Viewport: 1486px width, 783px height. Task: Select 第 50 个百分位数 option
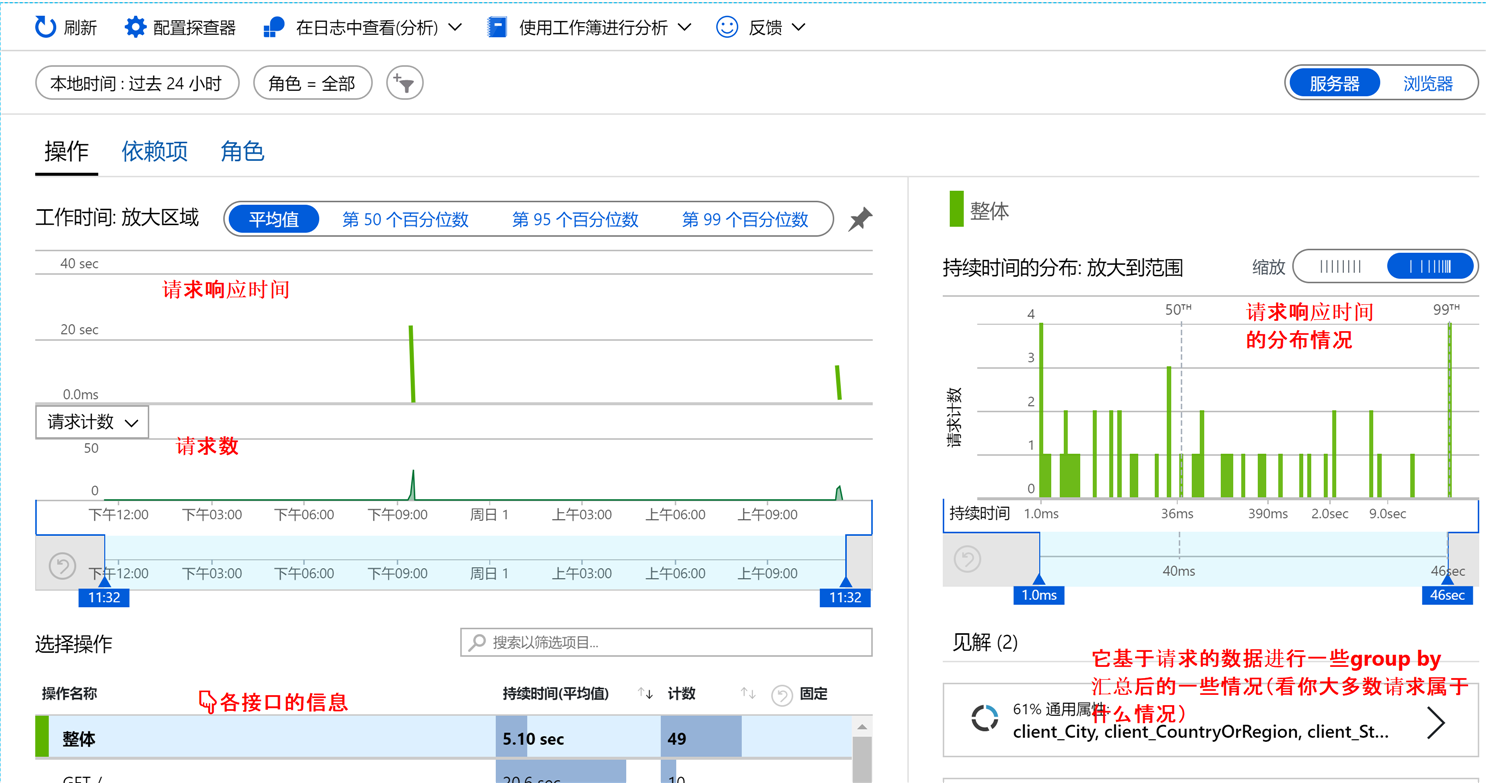pos(405,219)
